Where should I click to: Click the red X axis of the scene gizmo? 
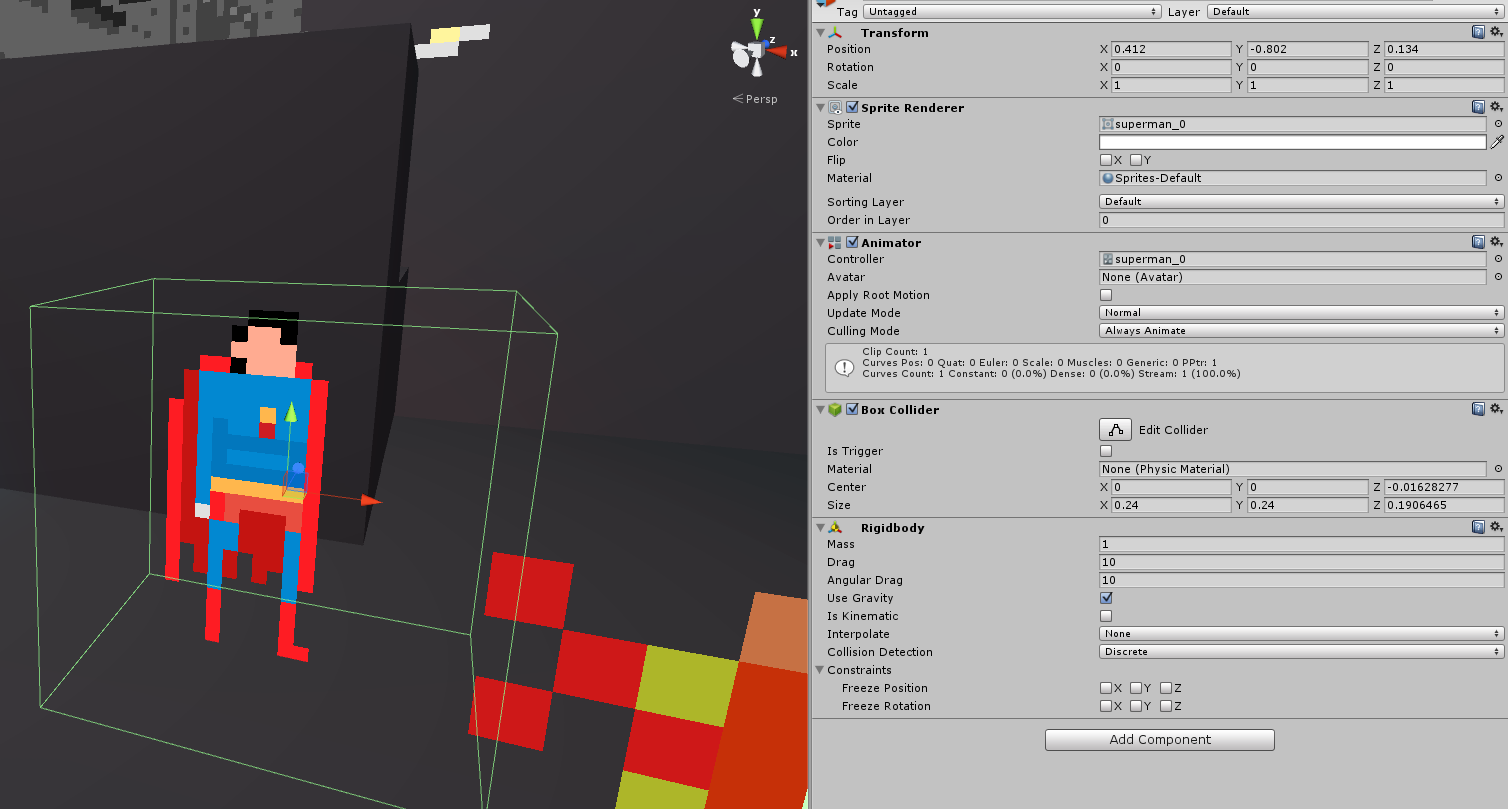pyautogui.click(x=778, y=51)
